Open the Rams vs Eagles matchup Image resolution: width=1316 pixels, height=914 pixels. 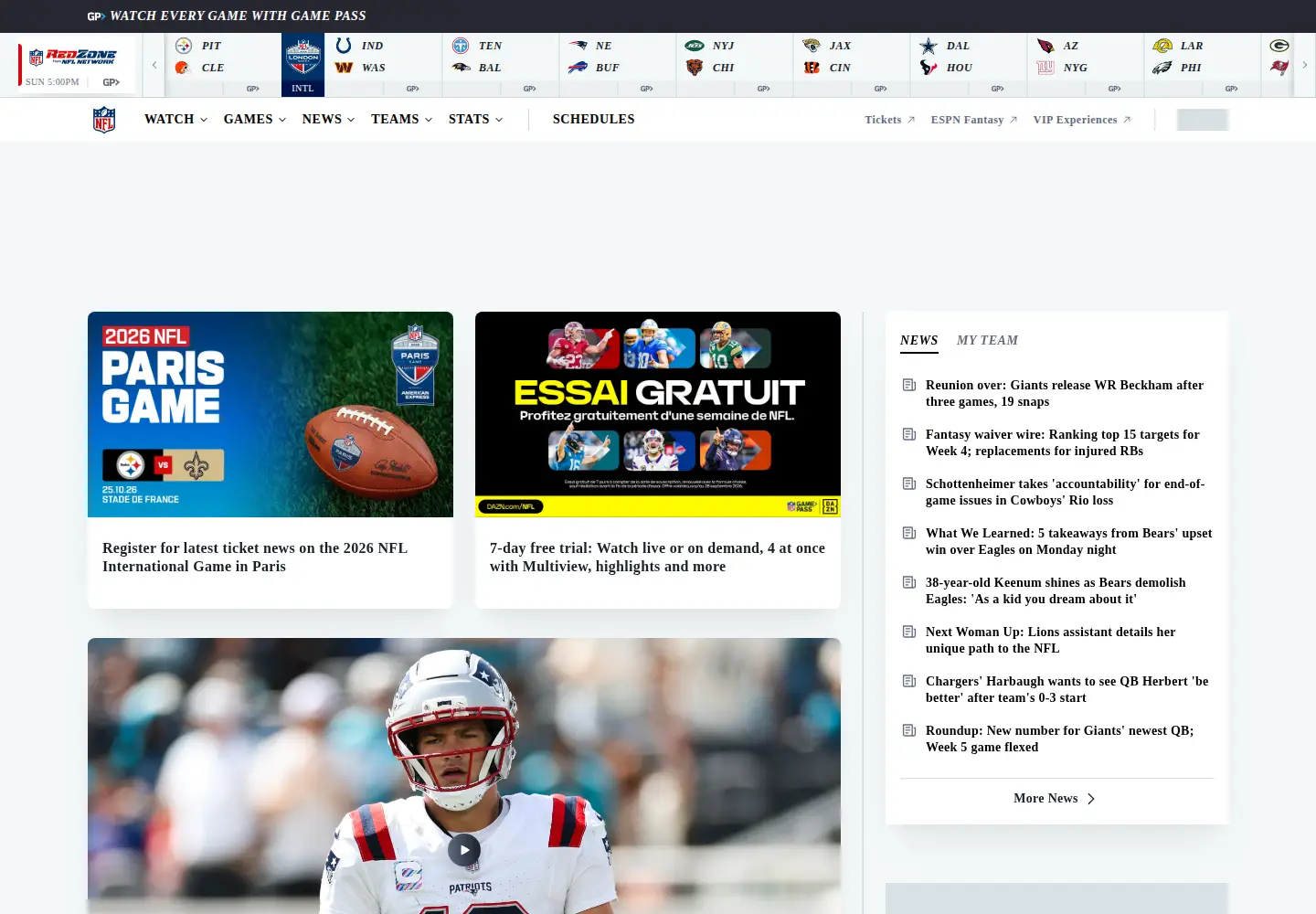pyautogui.click(x=1203, y=65)
